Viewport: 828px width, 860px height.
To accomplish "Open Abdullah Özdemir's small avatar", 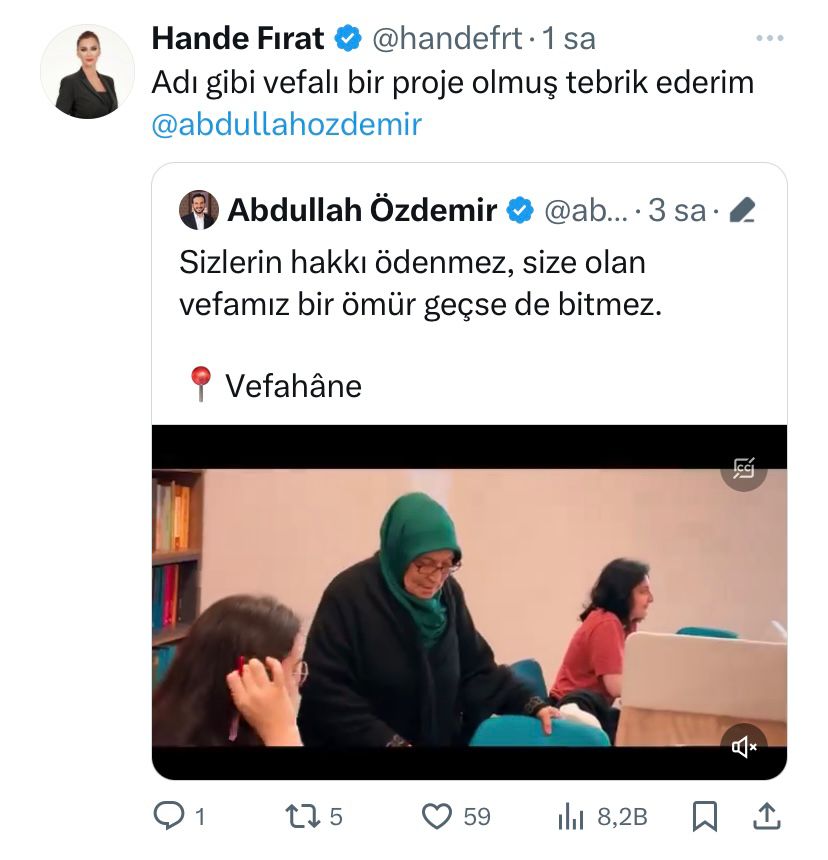I will [x=199, y=210].
